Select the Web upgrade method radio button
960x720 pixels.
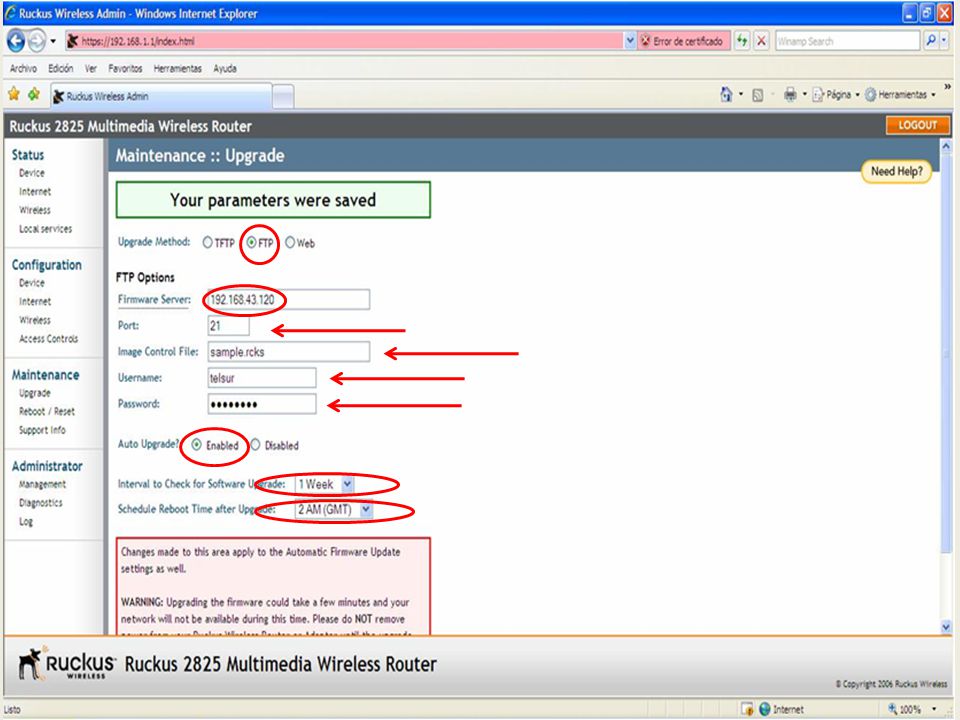tap(290, 242)
